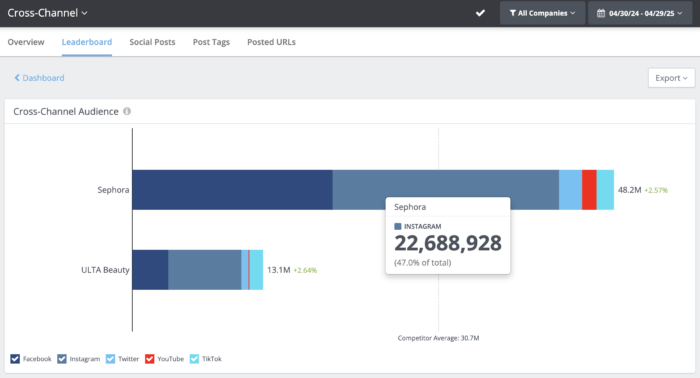Open the date range picker 04/30/24 - 04/29/25

click(x=640, y=13)
